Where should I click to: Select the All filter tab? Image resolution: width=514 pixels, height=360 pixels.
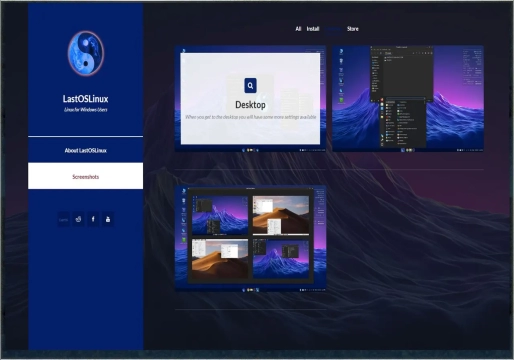coord(298,29)
